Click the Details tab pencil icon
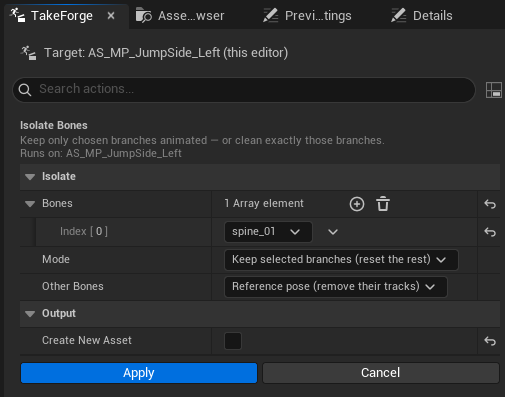505x397 pixels. [x=398, y=16]
